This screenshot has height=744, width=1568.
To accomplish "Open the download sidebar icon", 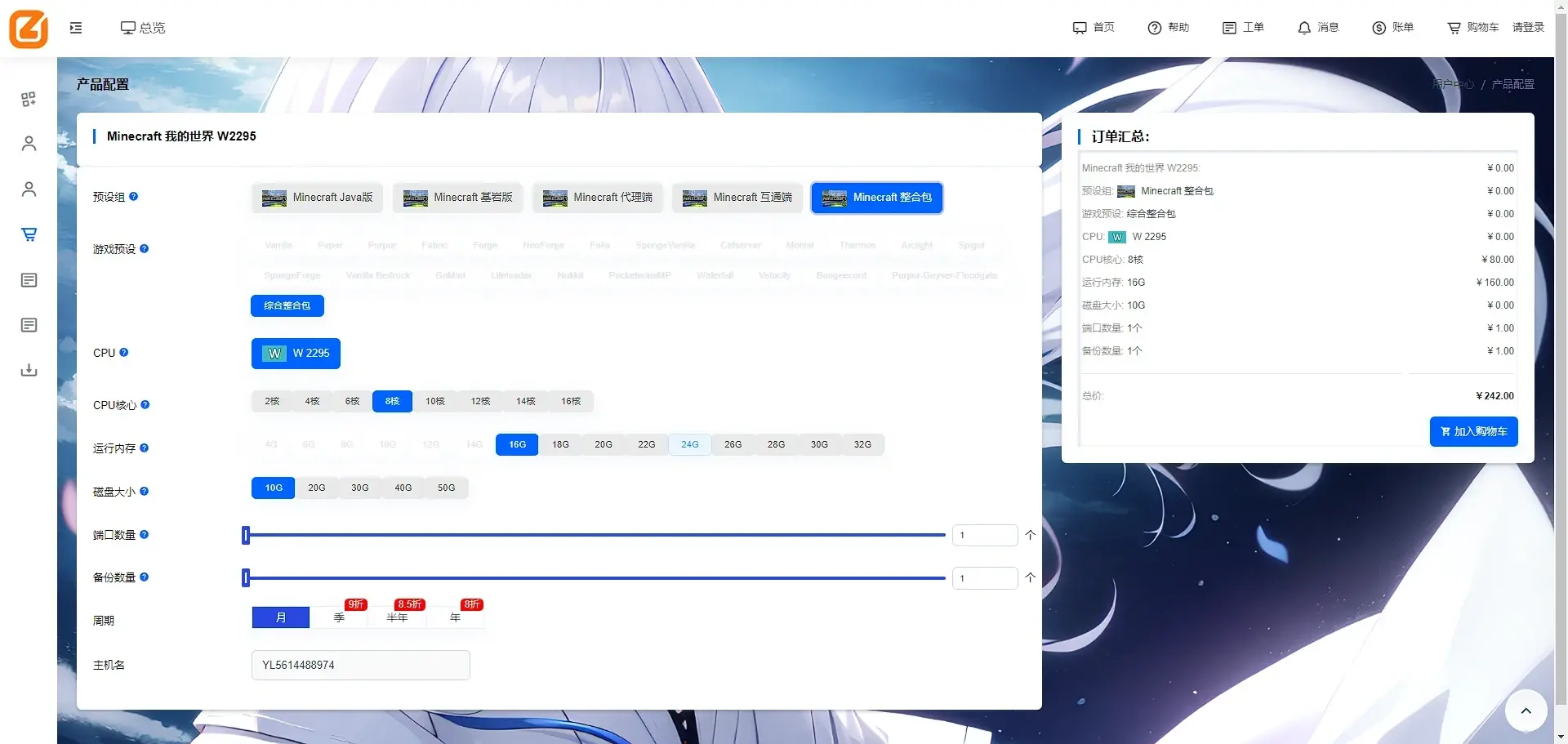I will [29, 371].
